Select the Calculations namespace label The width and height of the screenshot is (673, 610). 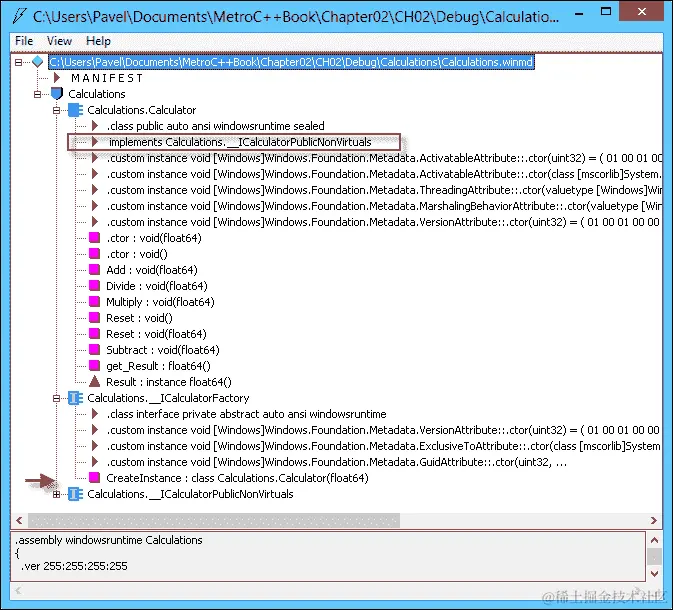coord(97,94)
